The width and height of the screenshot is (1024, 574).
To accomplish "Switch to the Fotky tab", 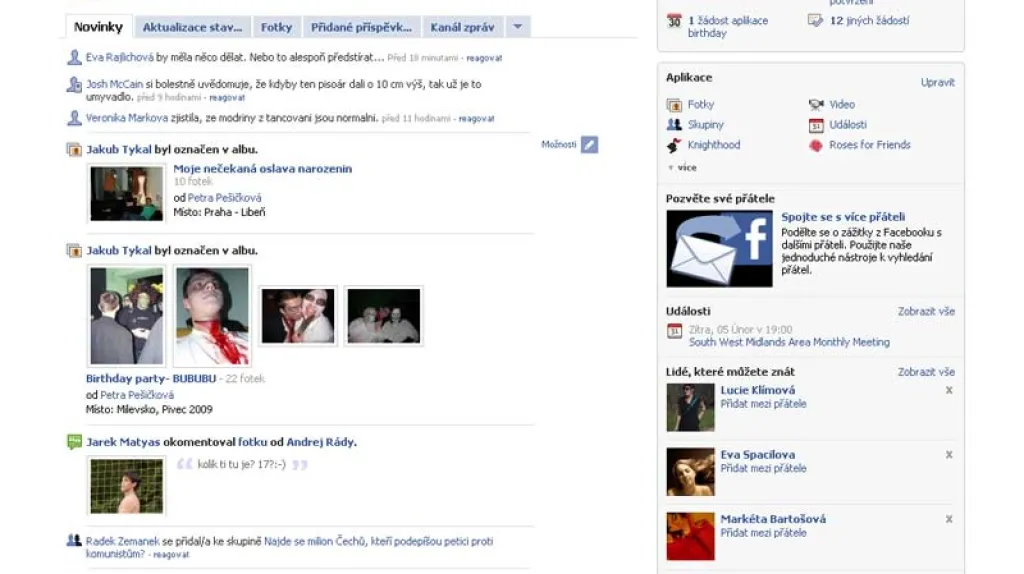I will pyautogui.click(x=276, y=27).
